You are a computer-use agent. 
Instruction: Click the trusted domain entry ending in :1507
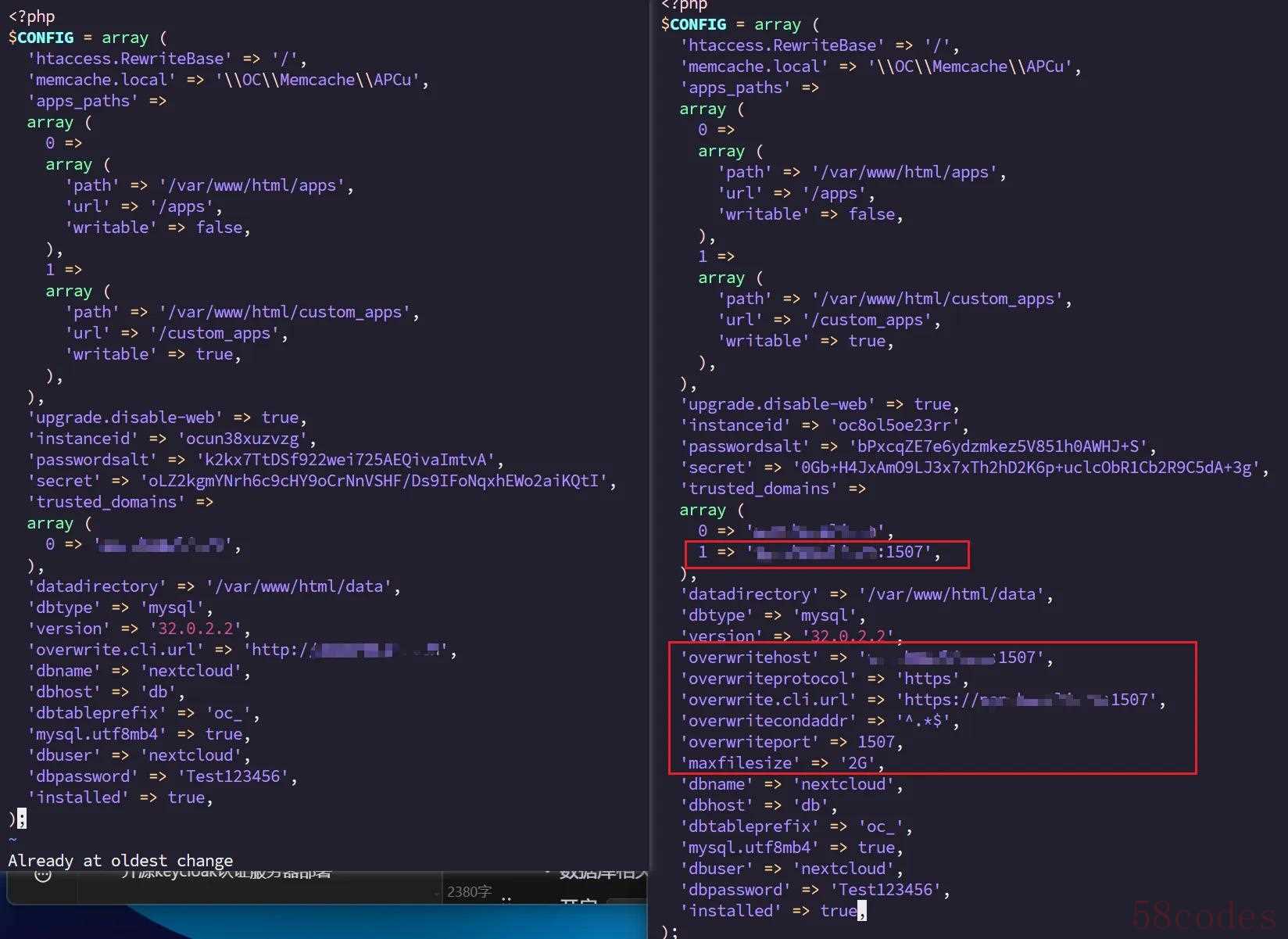pyautogui.click(x=844, y=552)
